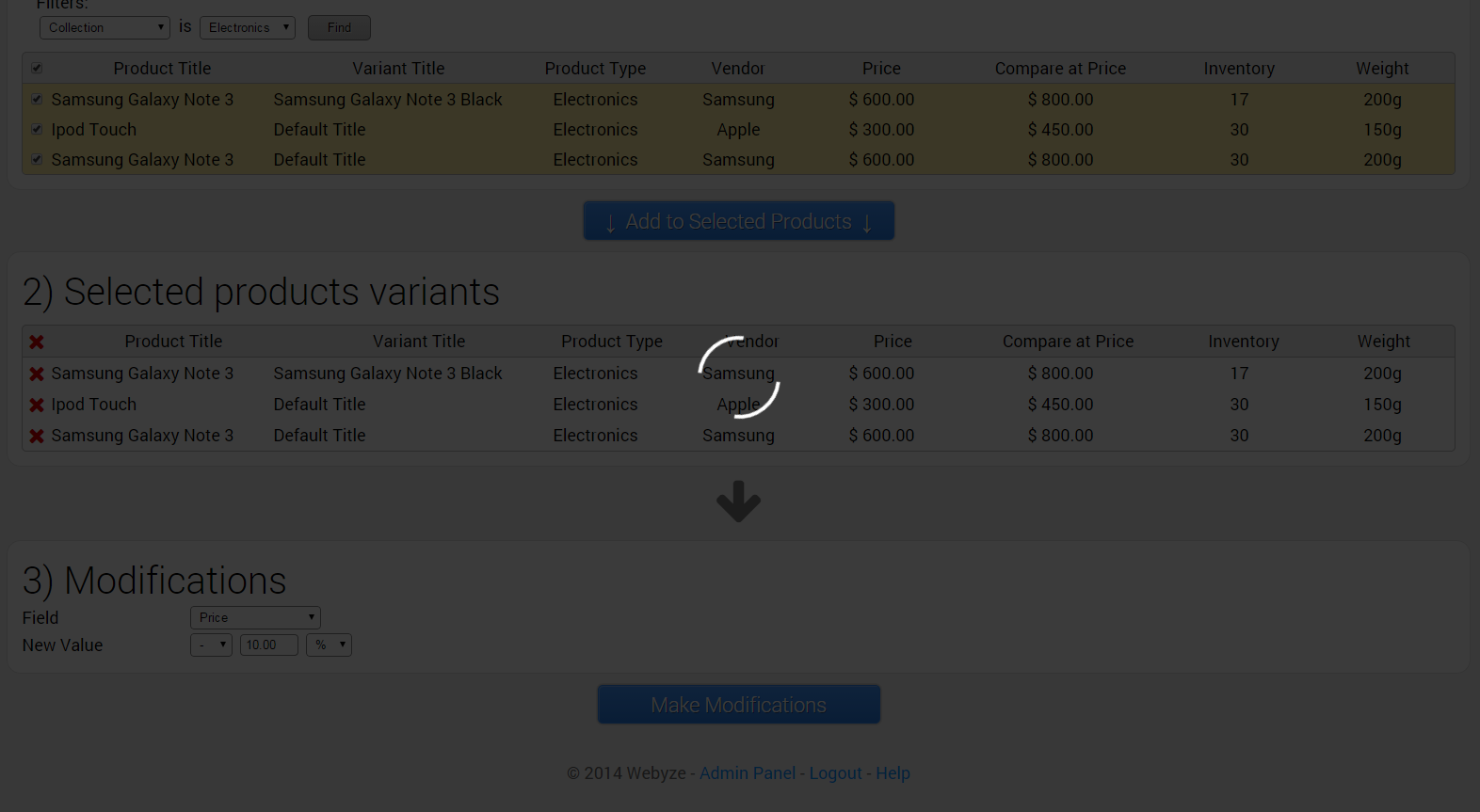Image resolution: width=1480 pixels, height=812 pixels.
Task: Remove all selected variants with header red X
Action: click(x=37, y=342)
